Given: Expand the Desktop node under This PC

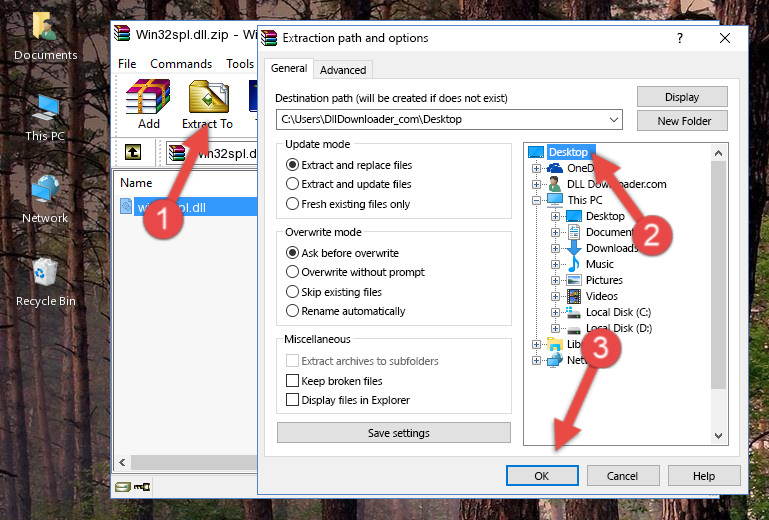Looking at the screenshot, I should [x=555, y=216].
